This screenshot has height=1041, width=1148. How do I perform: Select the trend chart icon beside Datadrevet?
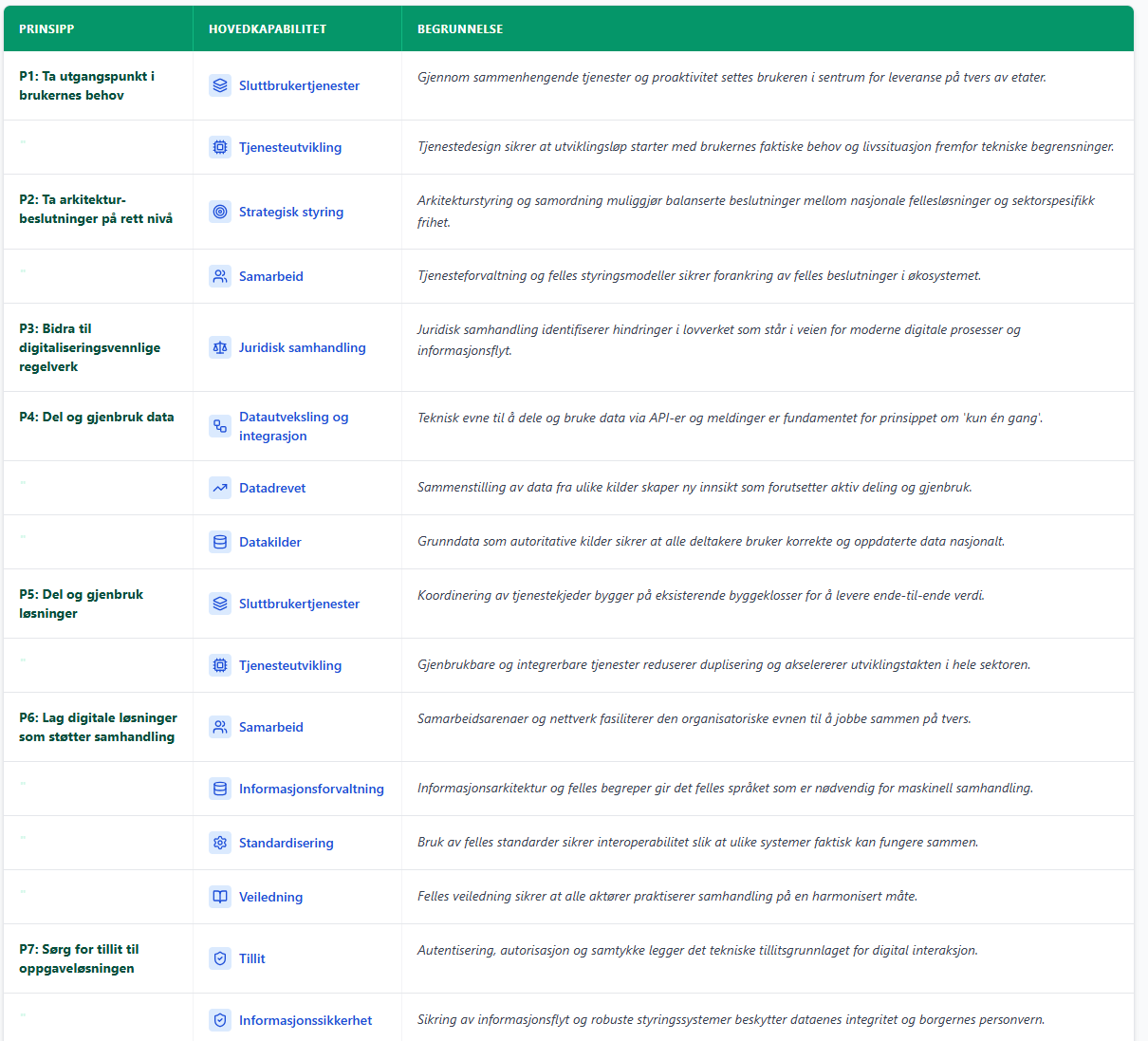click(220, 488)
